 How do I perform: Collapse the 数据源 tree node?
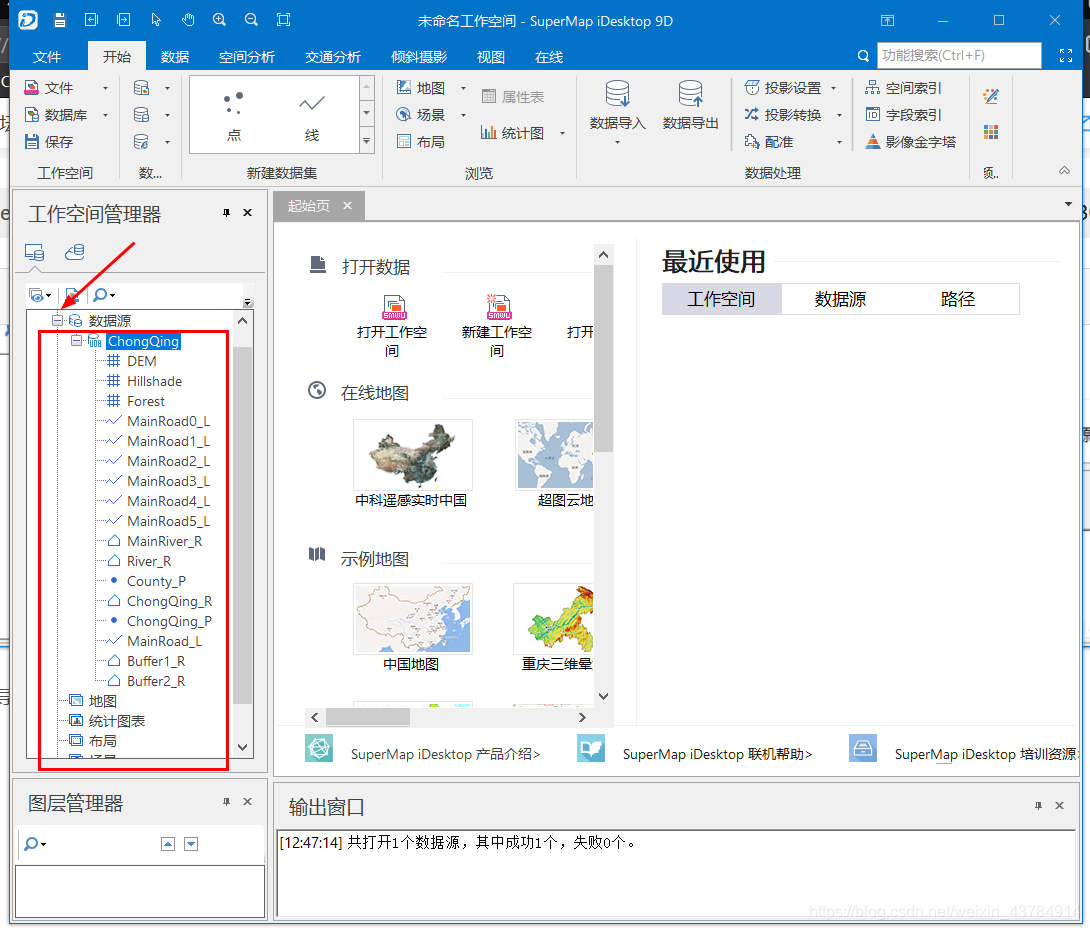57,320
